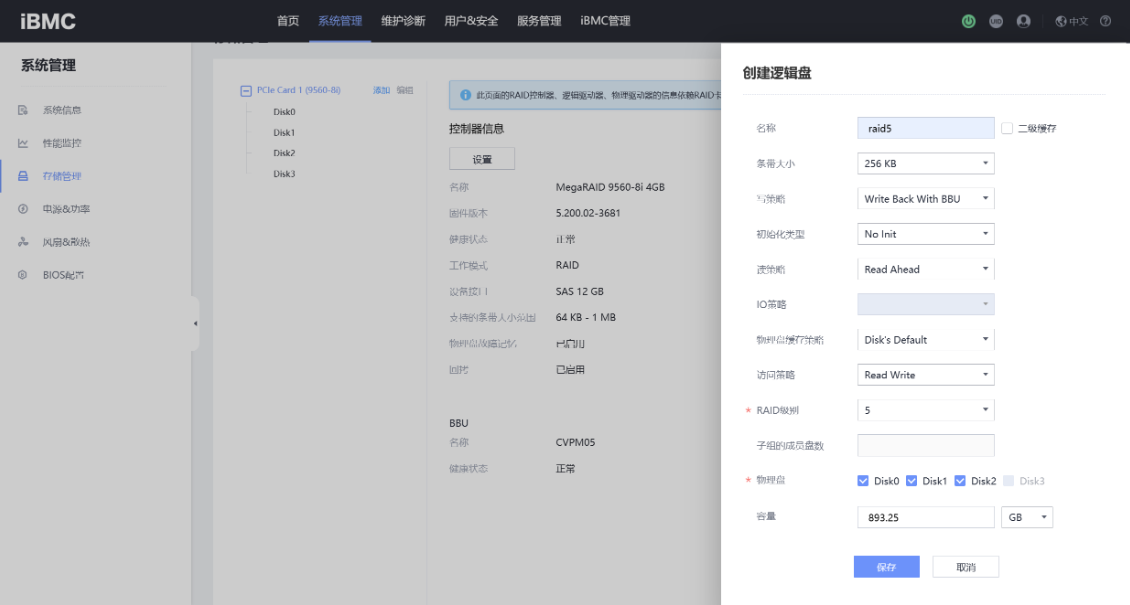Open the Disk's Default cache dropdown

point(925,339)
